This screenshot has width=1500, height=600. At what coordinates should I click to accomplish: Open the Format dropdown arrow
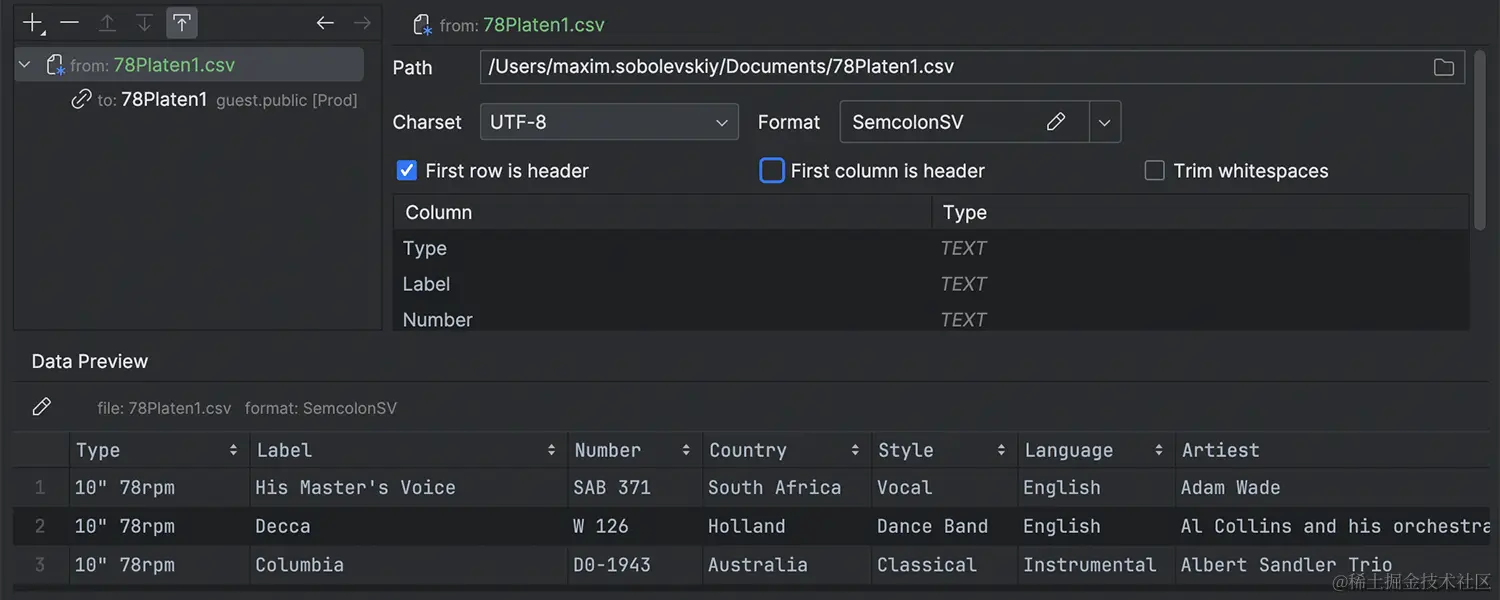pyautogui.click(x=1104, y=122)
